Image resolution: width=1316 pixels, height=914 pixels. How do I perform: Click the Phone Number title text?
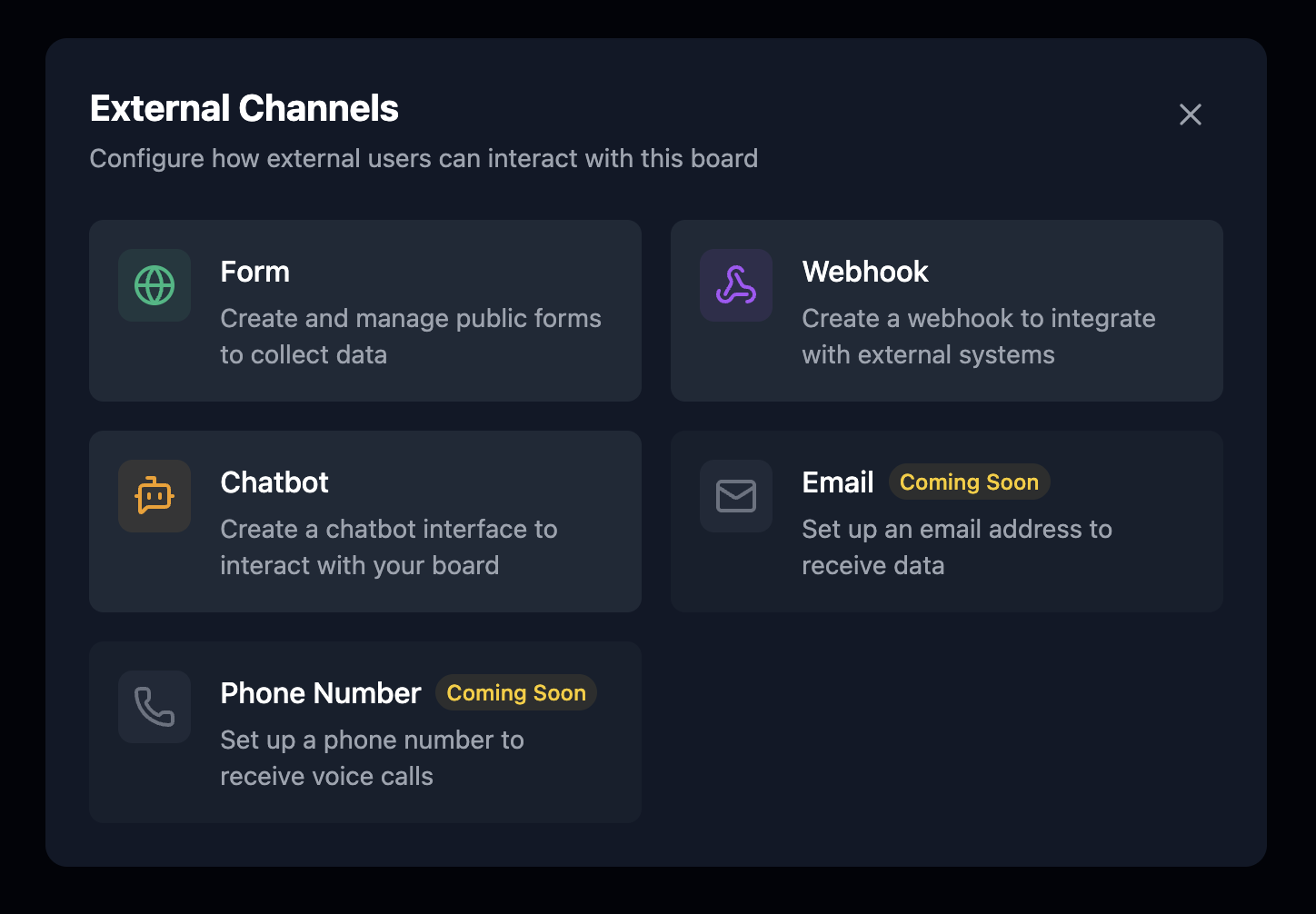click(x=321, y=693)
